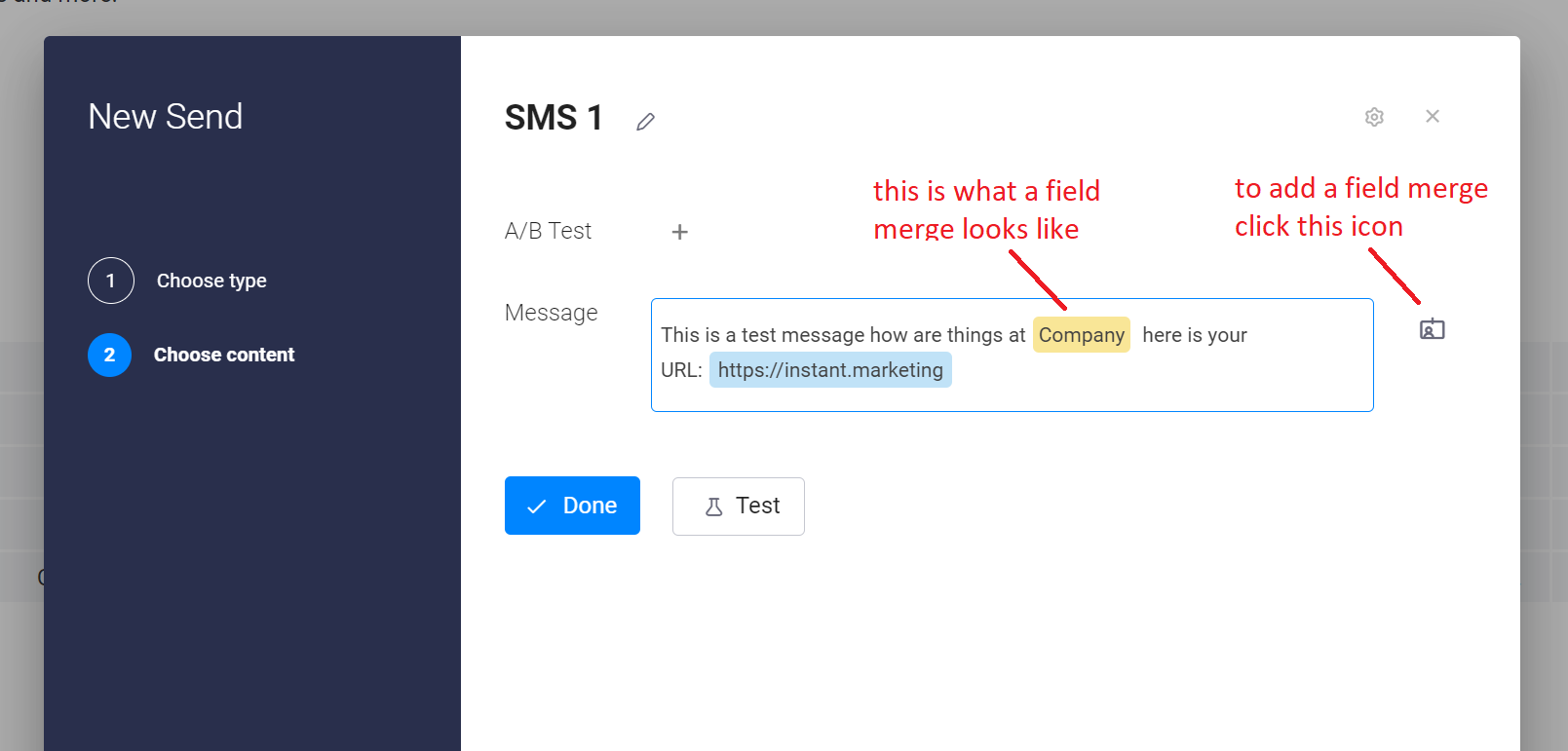Click the https://instant.marketing URL chip
Screen dimensions: 1568x751
pos(830,370)
